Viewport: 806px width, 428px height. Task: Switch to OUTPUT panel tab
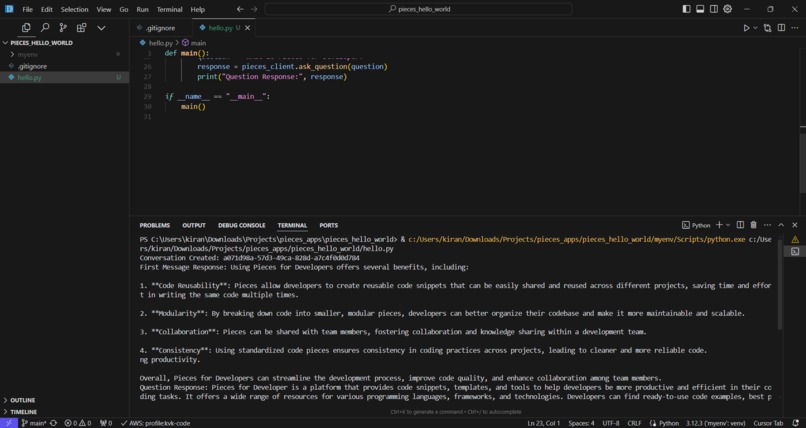pyautogui.click(x=194, y=225)
